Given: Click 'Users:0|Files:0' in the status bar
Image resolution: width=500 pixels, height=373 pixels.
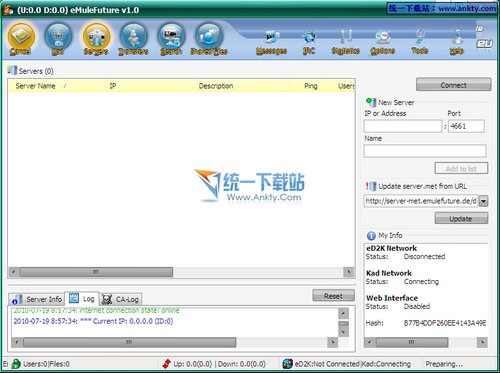Looking at the screenshot, I should pyautogui.click(x=46, y=364).
